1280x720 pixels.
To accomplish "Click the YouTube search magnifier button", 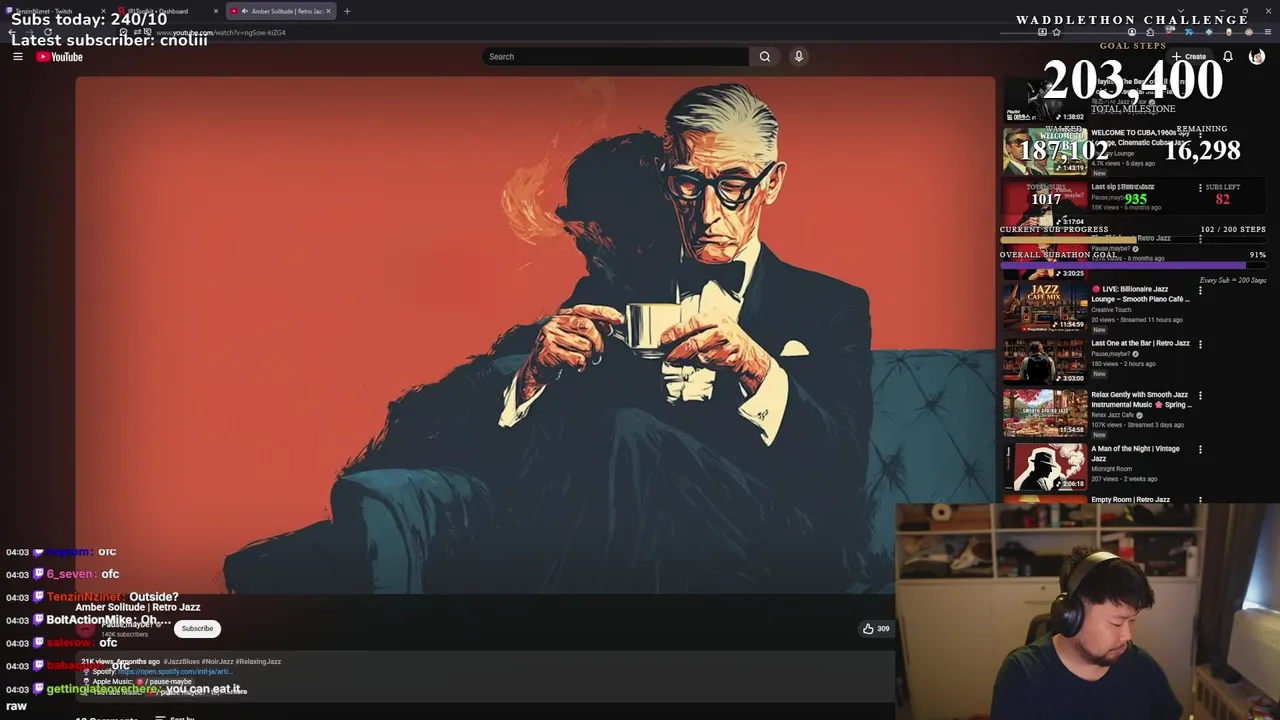I will 765,56.
